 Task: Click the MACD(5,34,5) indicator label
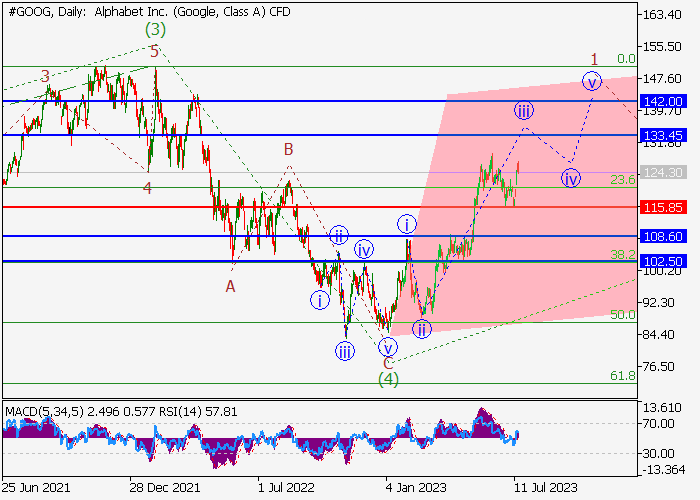44,412
